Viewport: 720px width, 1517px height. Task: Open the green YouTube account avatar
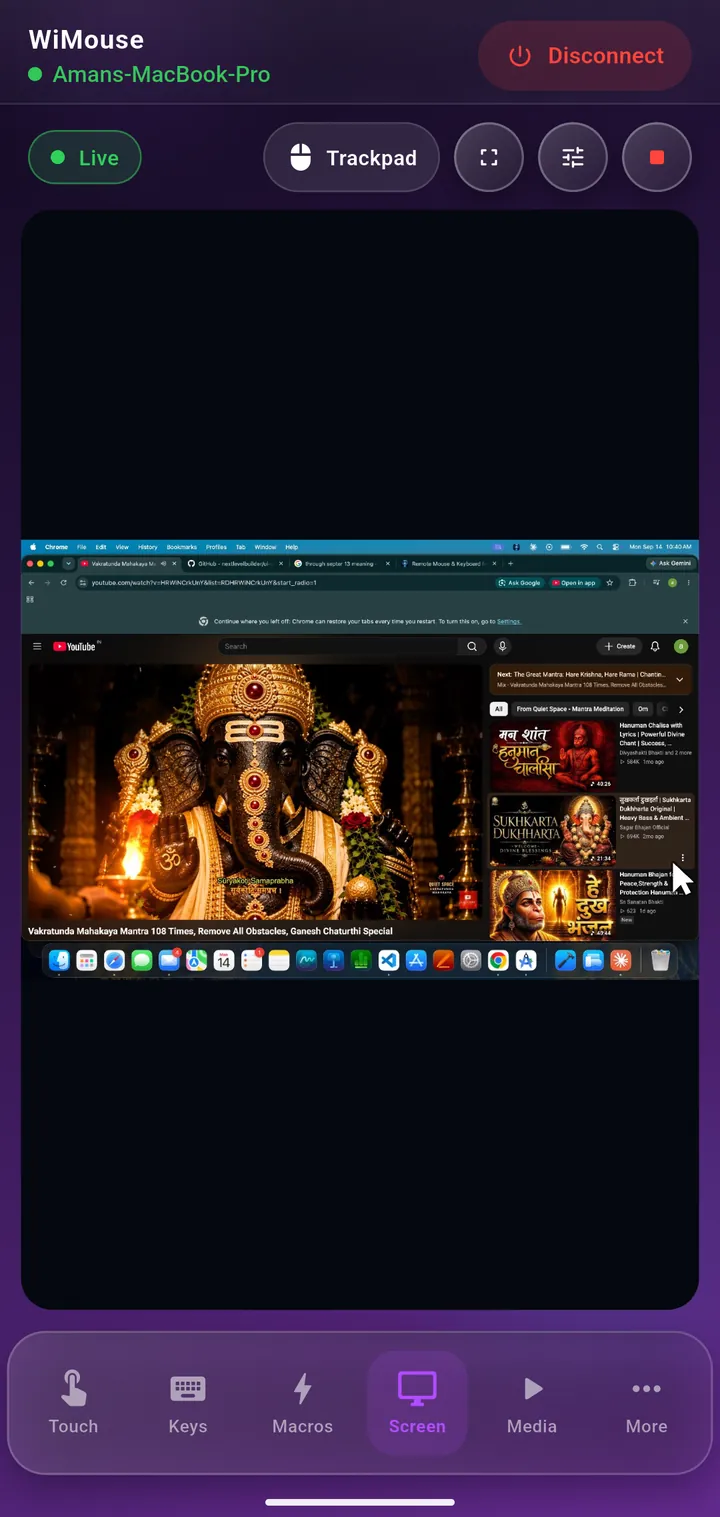tap(681, 647)
